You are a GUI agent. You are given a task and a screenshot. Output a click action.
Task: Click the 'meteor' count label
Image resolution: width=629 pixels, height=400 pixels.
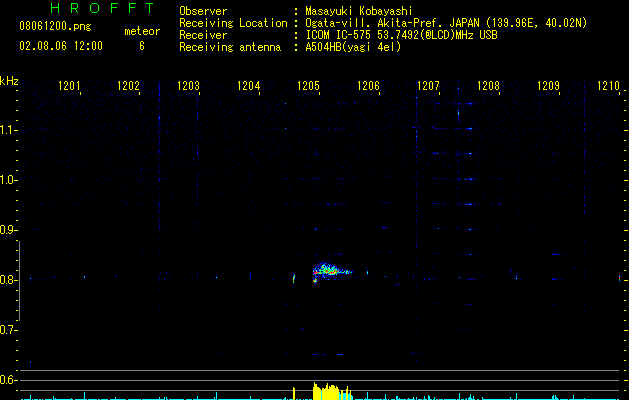tap(142, 31)
